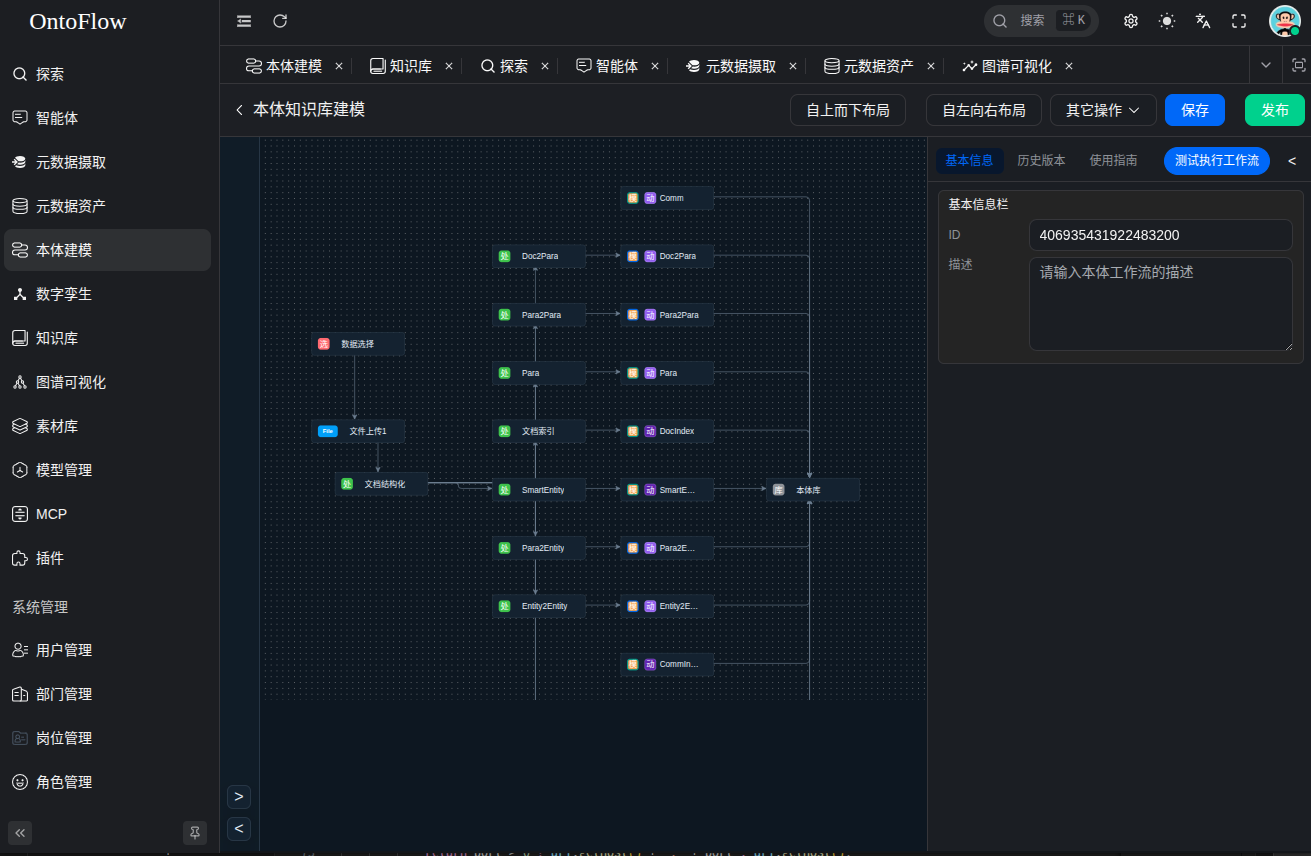1311x856 pixels.
Task: Open language translation switcher
Action: point(1203,21)
